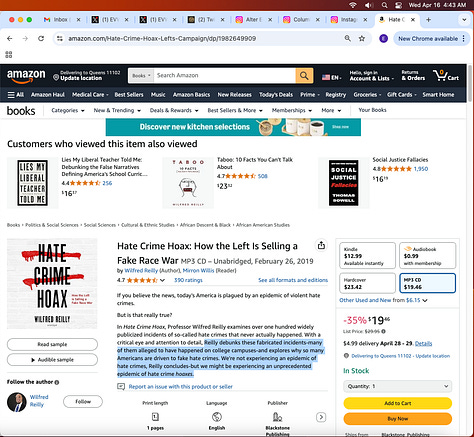Screen dimensions: 474x437
Task: Click the kitchen selections banner
Action: point(233,127)
